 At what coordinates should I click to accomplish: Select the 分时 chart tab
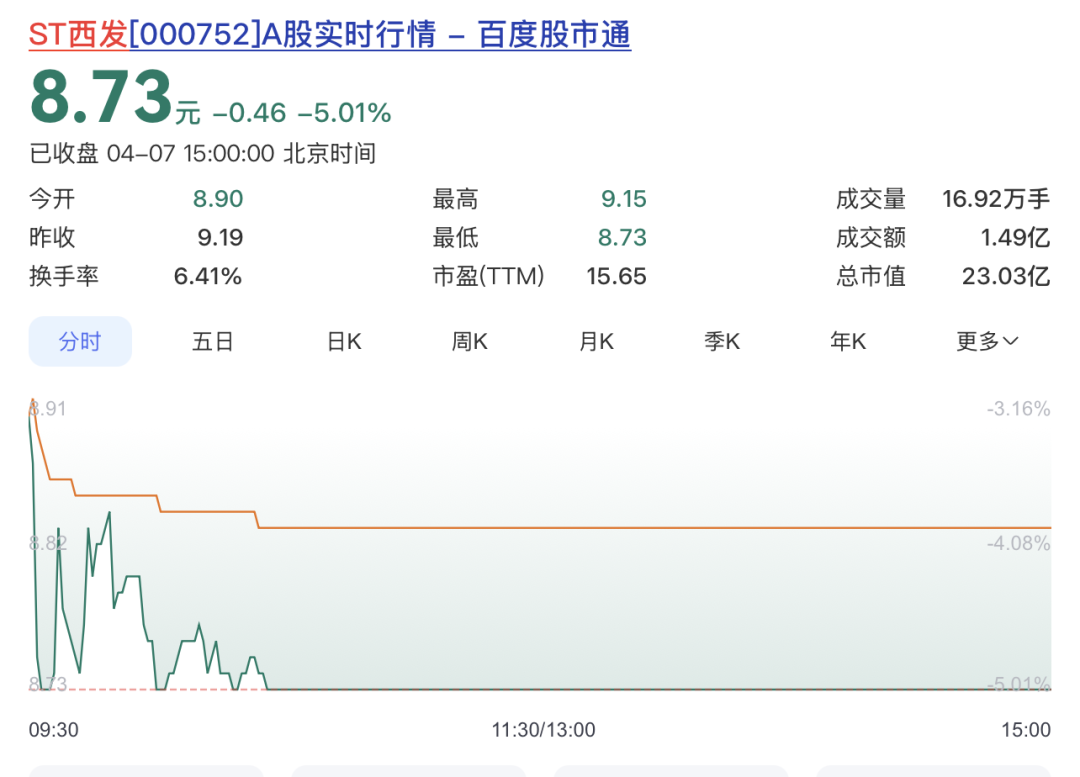point(80,342)
